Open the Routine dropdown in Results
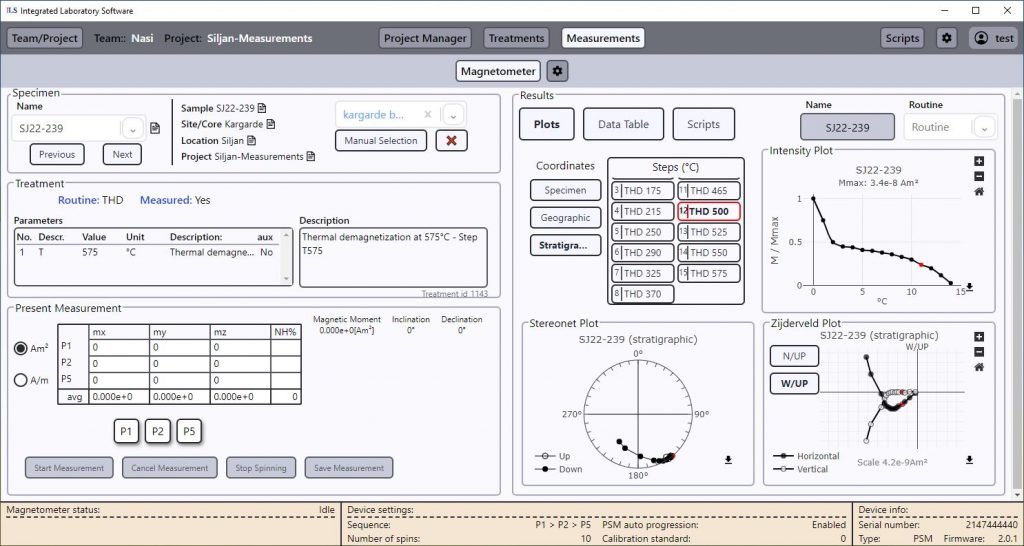 [x=984, y=128]
